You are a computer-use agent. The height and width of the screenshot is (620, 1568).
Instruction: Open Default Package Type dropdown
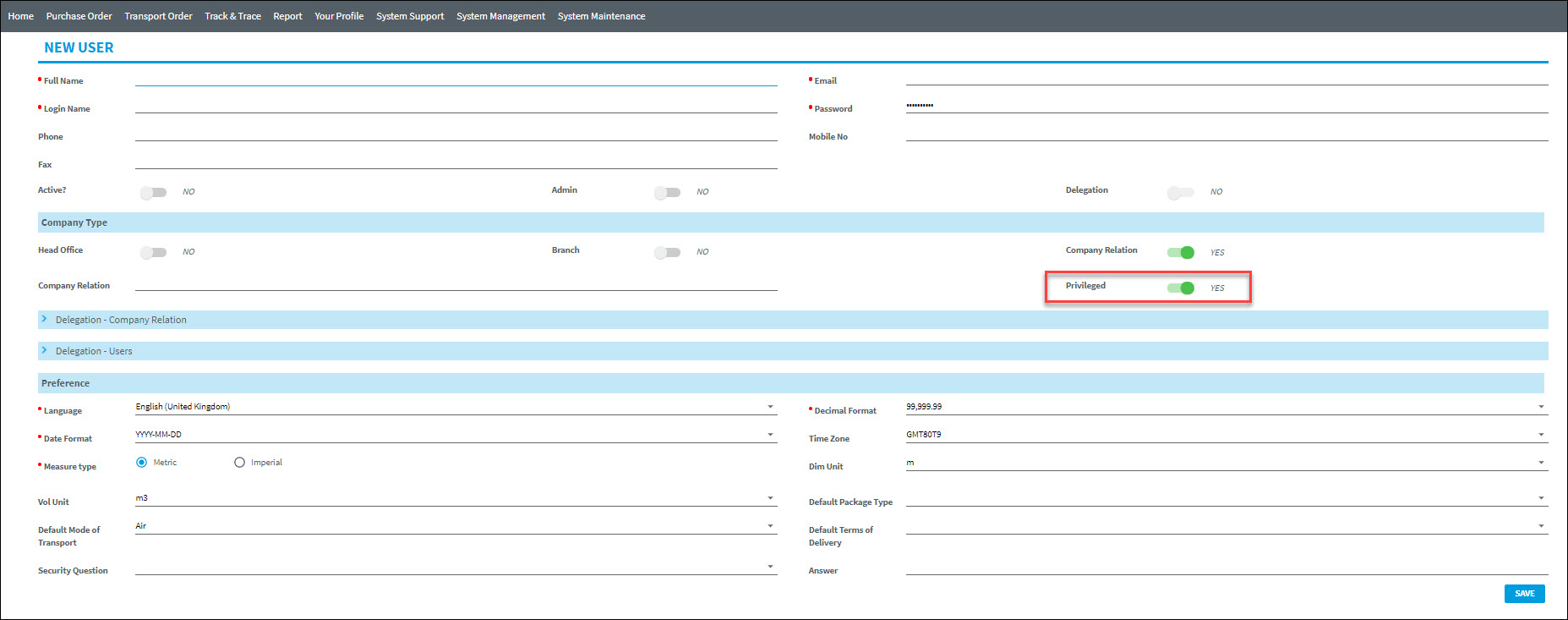pos(1227,498)
